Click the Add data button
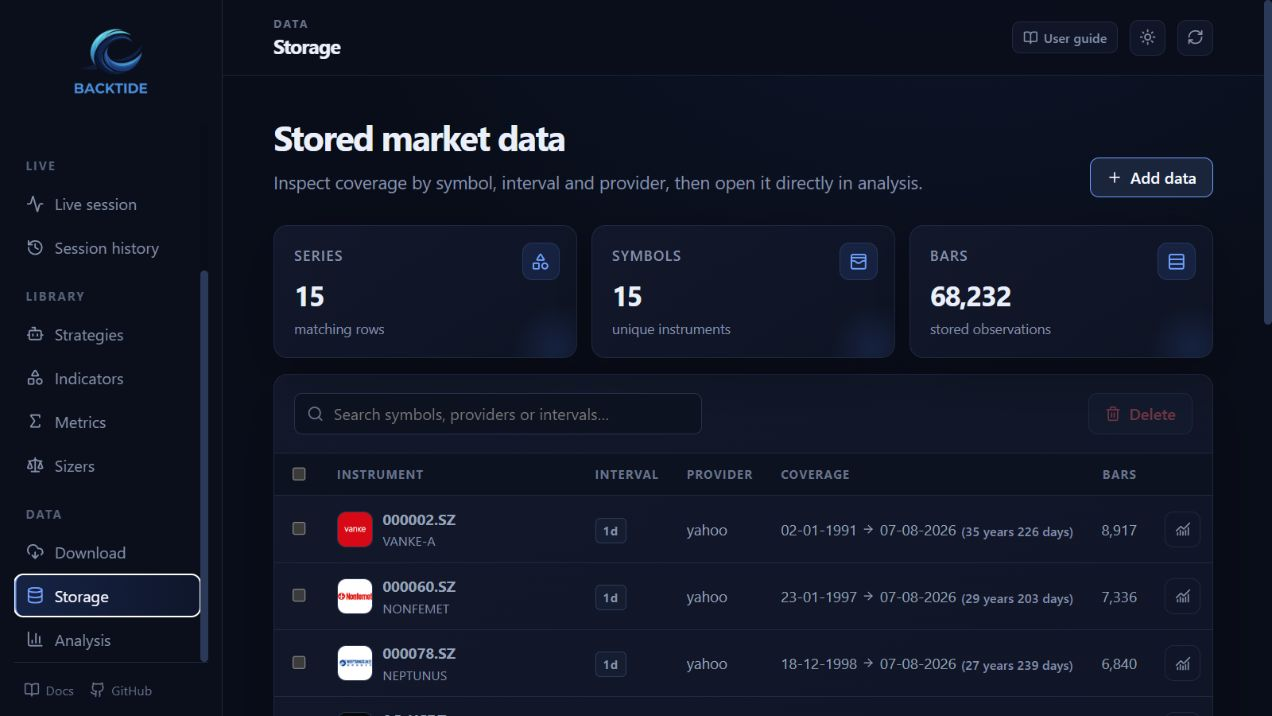Image resolution: width=1272 pixels, height=716 pixels. pos(1151,177)
